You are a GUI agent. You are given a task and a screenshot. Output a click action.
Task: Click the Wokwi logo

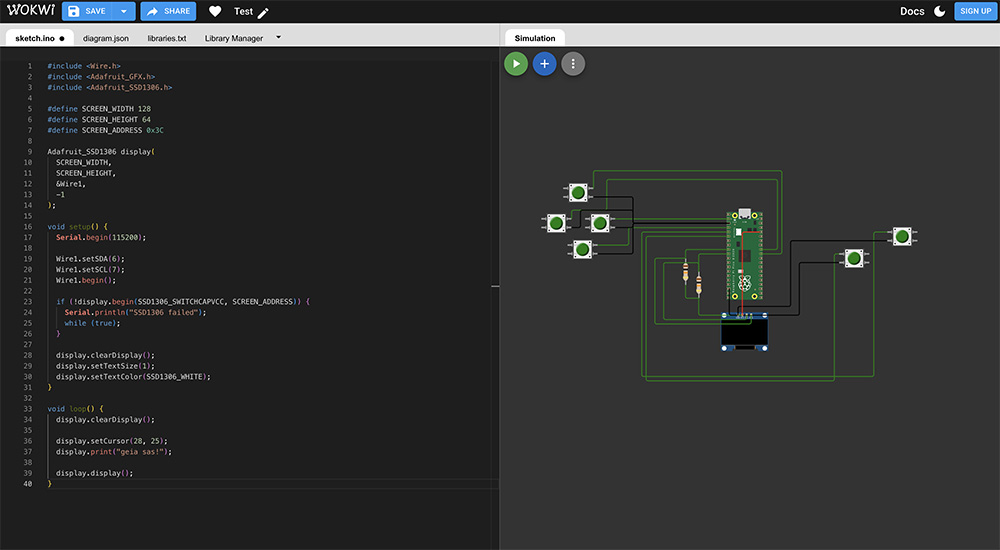[x=30, y=10]
